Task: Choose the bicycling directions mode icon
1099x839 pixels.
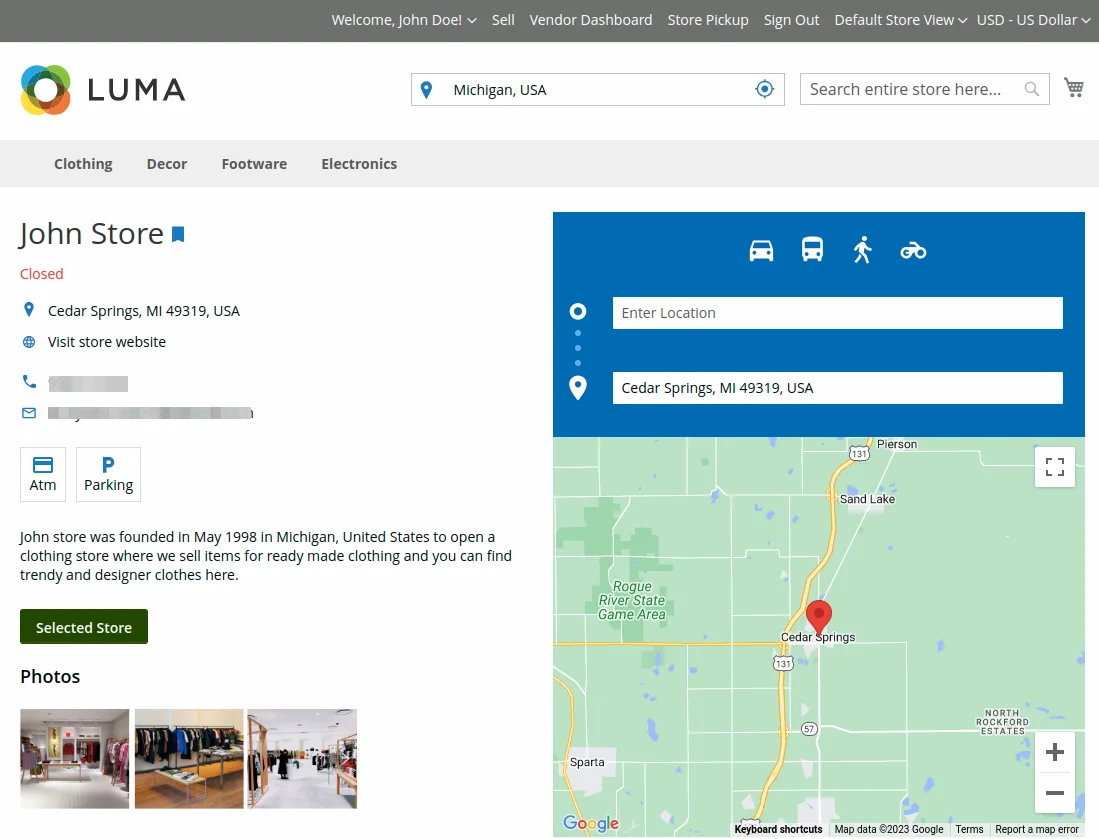Action: [x=913, y=249]
